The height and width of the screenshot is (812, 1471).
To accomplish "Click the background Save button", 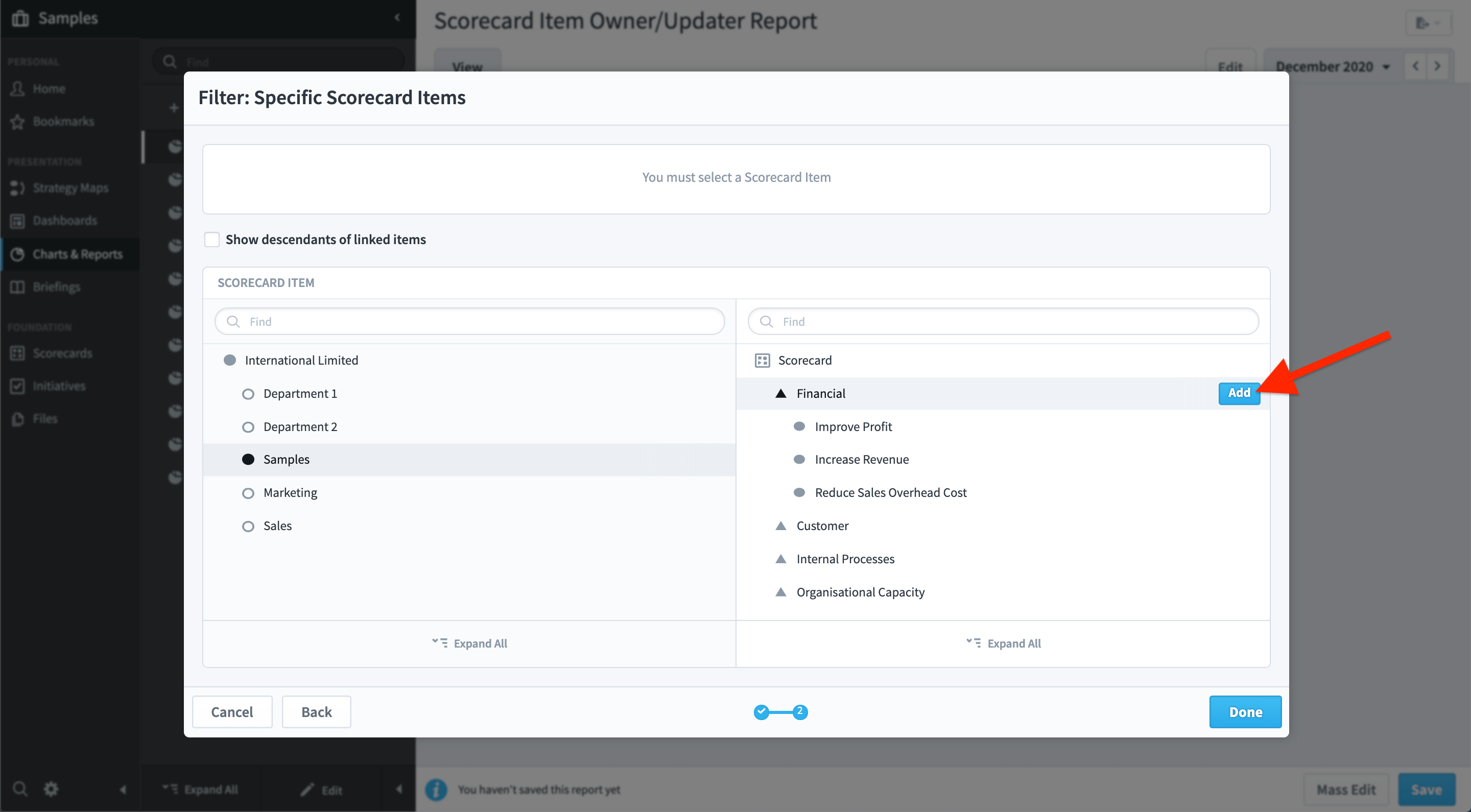I will pos(1426,789).
